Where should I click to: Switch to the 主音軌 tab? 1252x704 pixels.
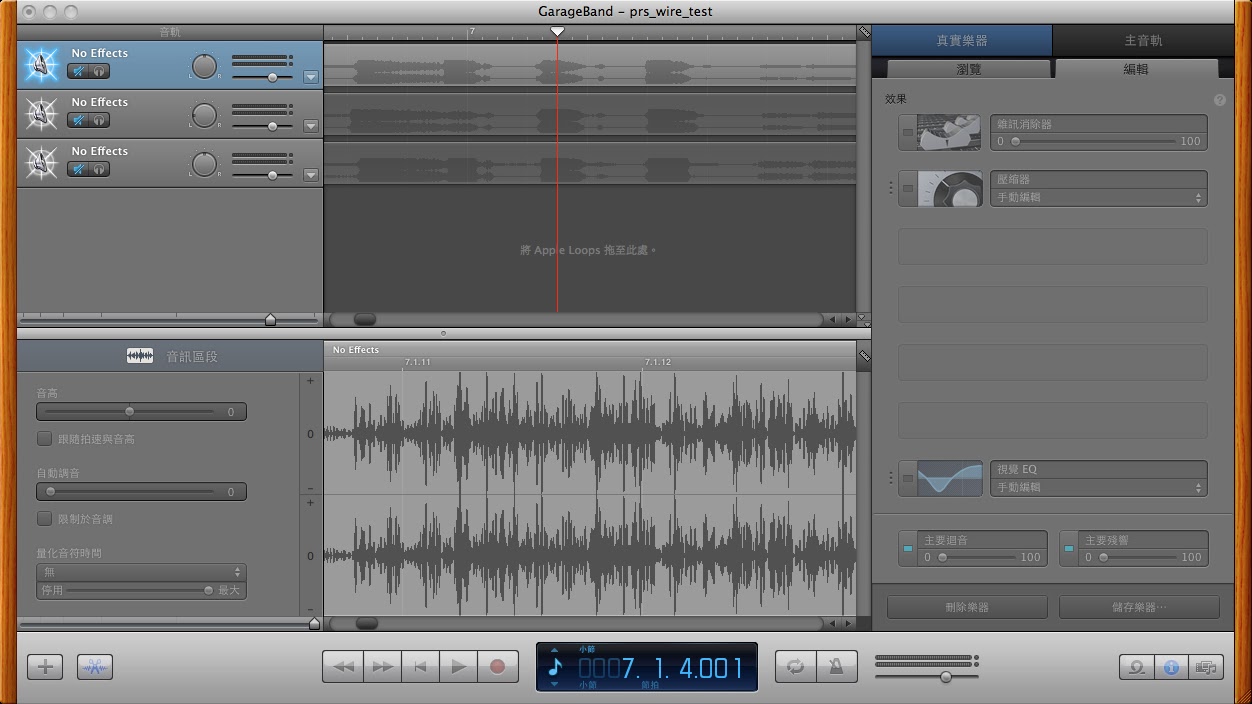click(x=1143, y=41)
